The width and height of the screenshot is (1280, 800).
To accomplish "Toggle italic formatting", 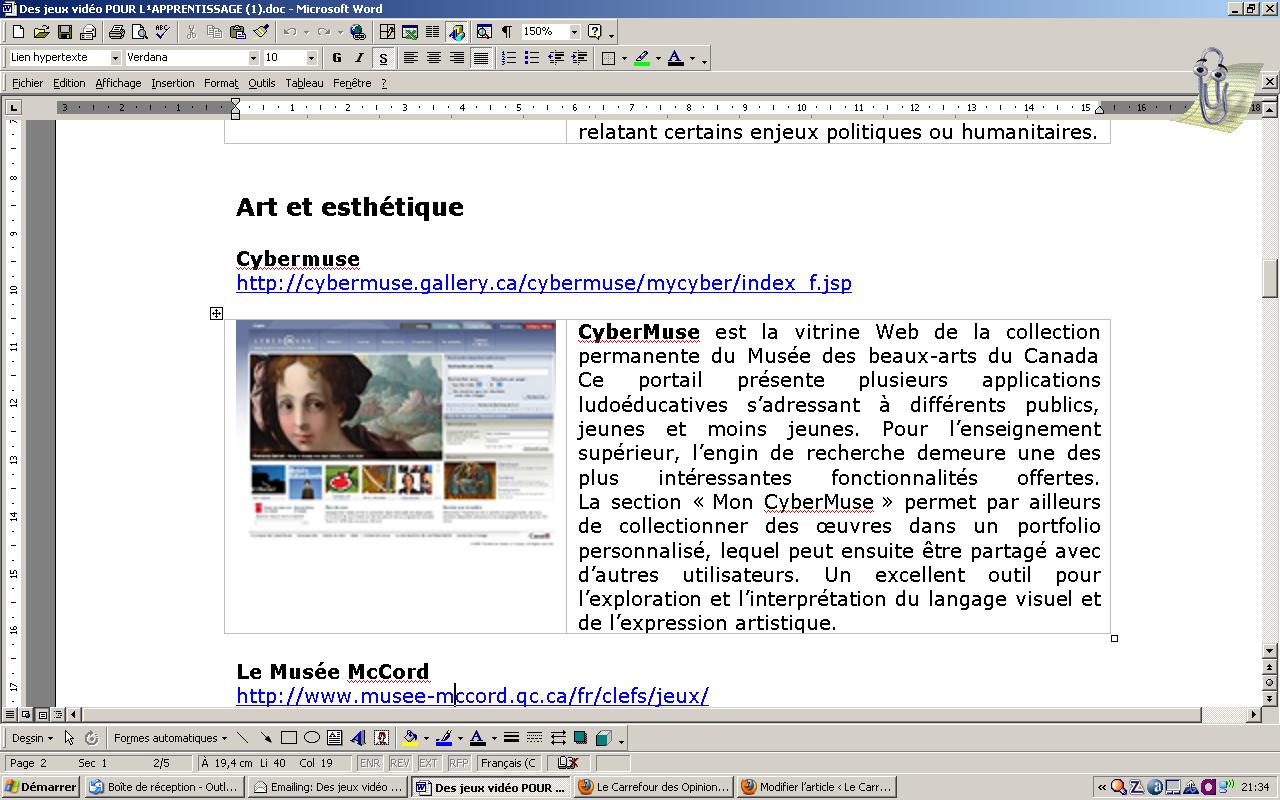I will tap(359, 58).
